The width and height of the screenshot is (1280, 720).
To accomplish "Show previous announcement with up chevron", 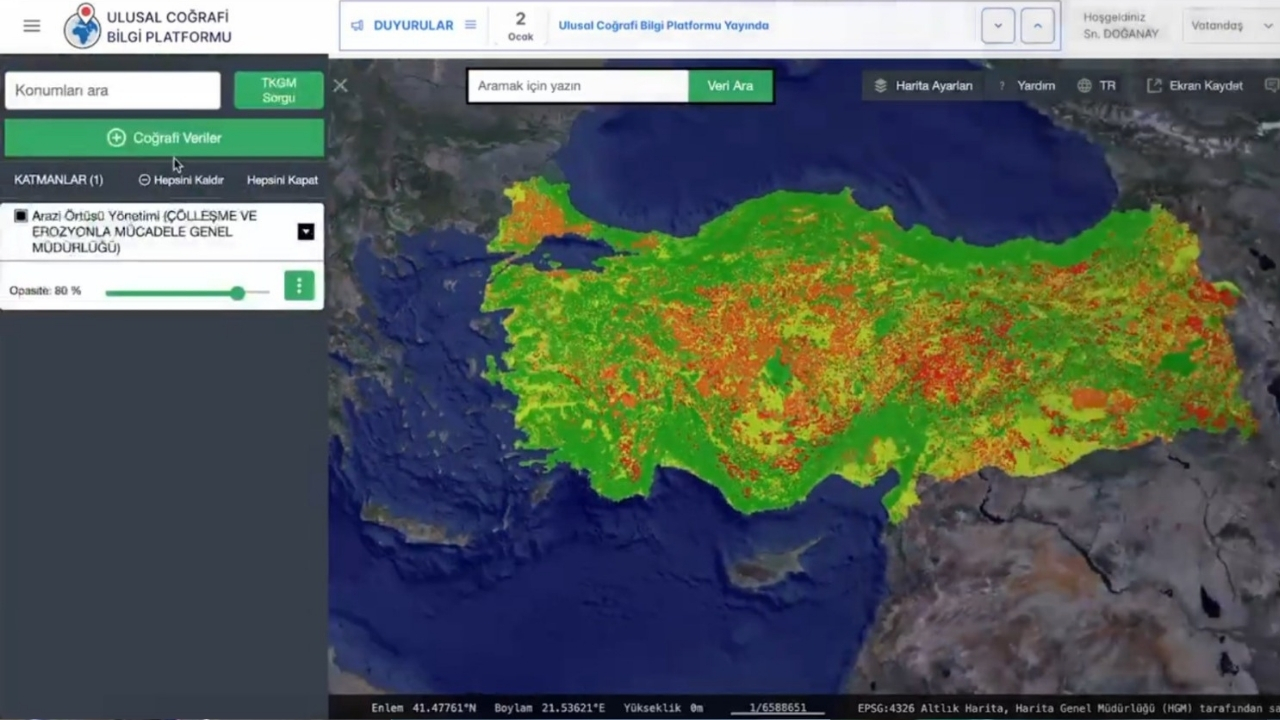I will coord(1038,26).
